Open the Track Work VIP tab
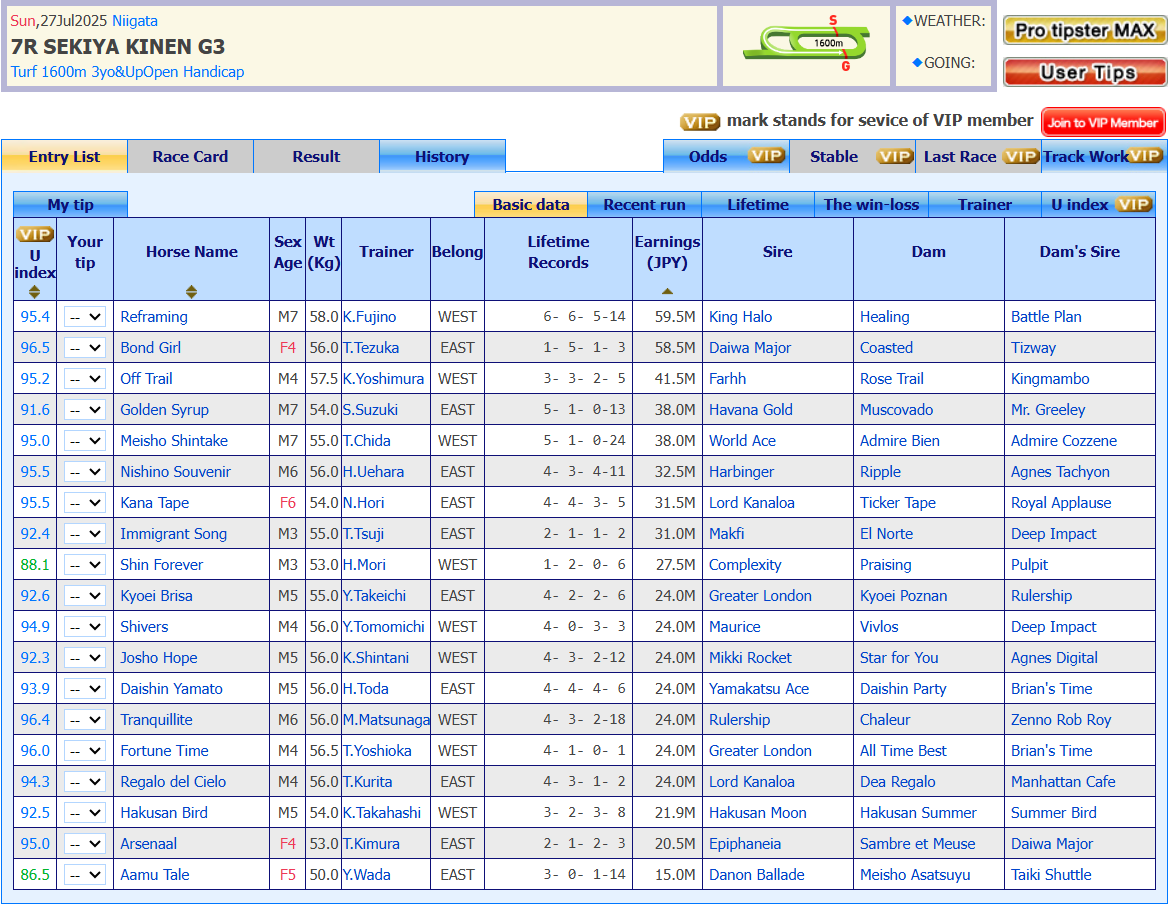Image resolution: width=1175 pixels, height=907 pixels. pos(1104,157)
